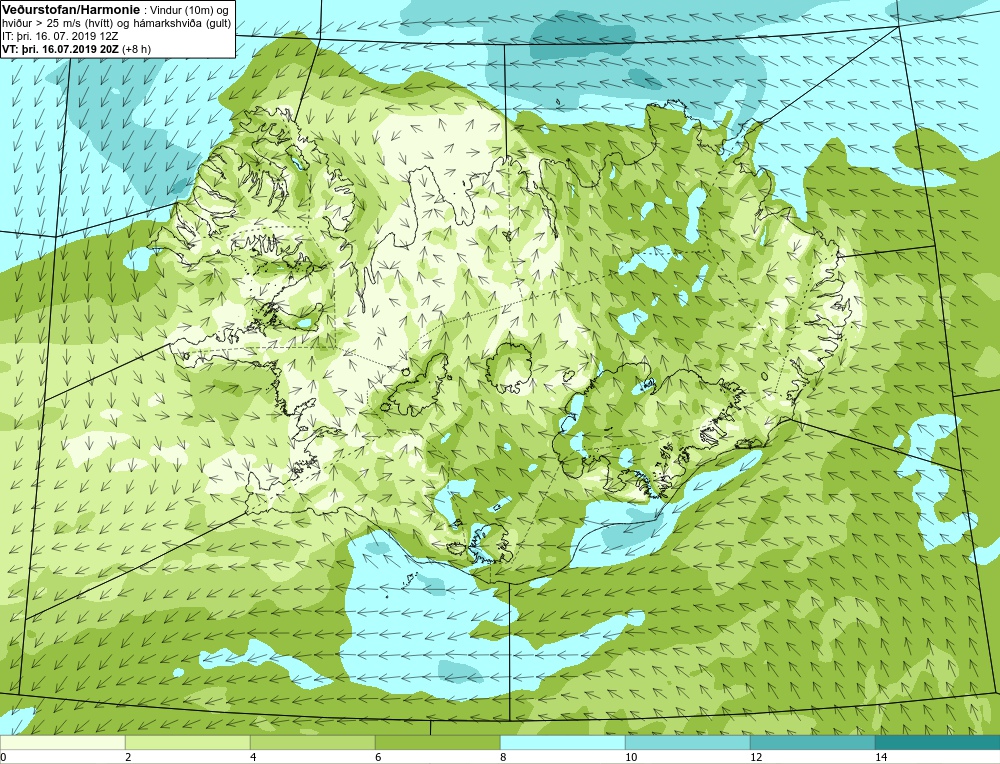The width and height of the screenshot is (1000, 764).
Task: Click the legend label '6'
Action: (378, 757)
